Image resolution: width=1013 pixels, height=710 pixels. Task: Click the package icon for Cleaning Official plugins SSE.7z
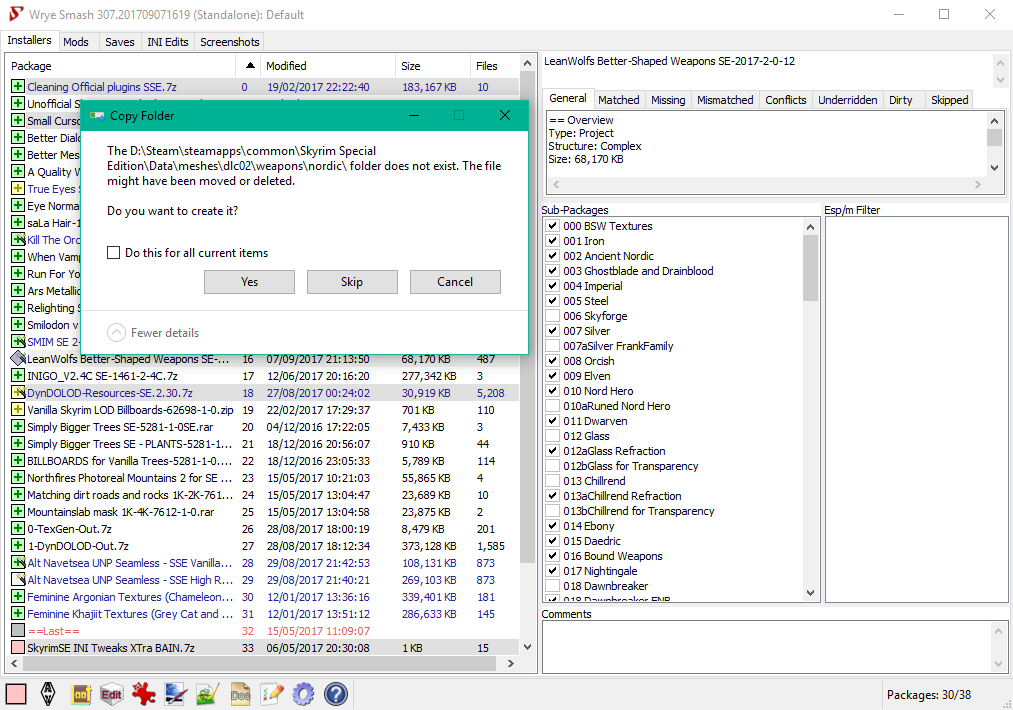[x=17, y=87]
